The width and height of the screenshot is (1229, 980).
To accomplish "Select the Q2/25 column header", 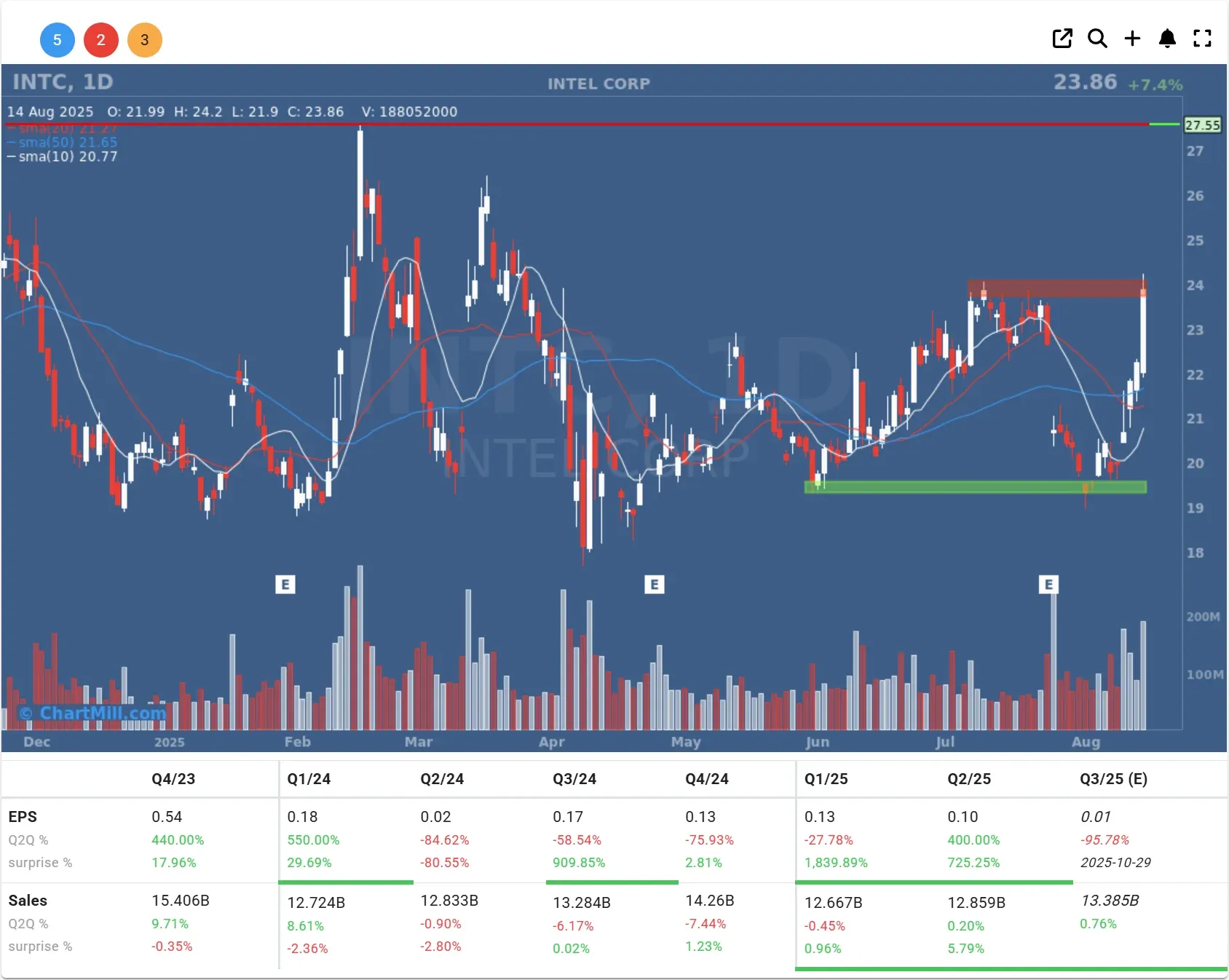I will coord(969,778).
